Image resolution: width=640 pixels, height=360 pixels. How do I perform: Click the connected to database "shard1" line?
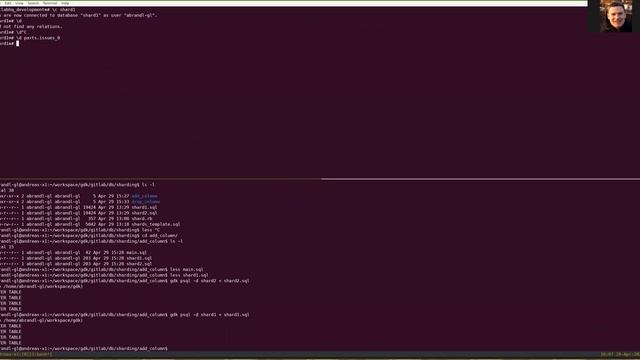click(x=78, y=15)
